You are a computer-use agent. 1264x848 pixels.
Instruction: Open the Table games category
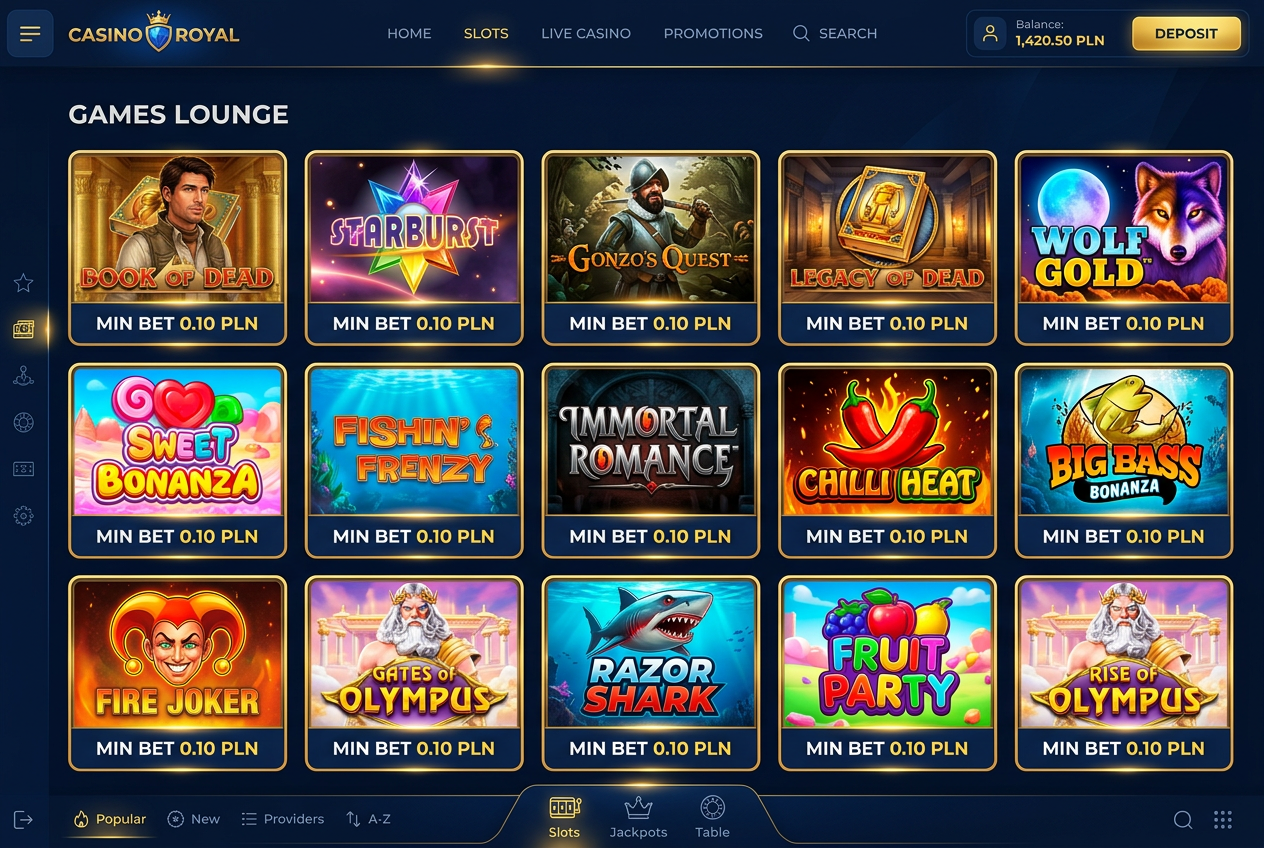click(712, 817)
